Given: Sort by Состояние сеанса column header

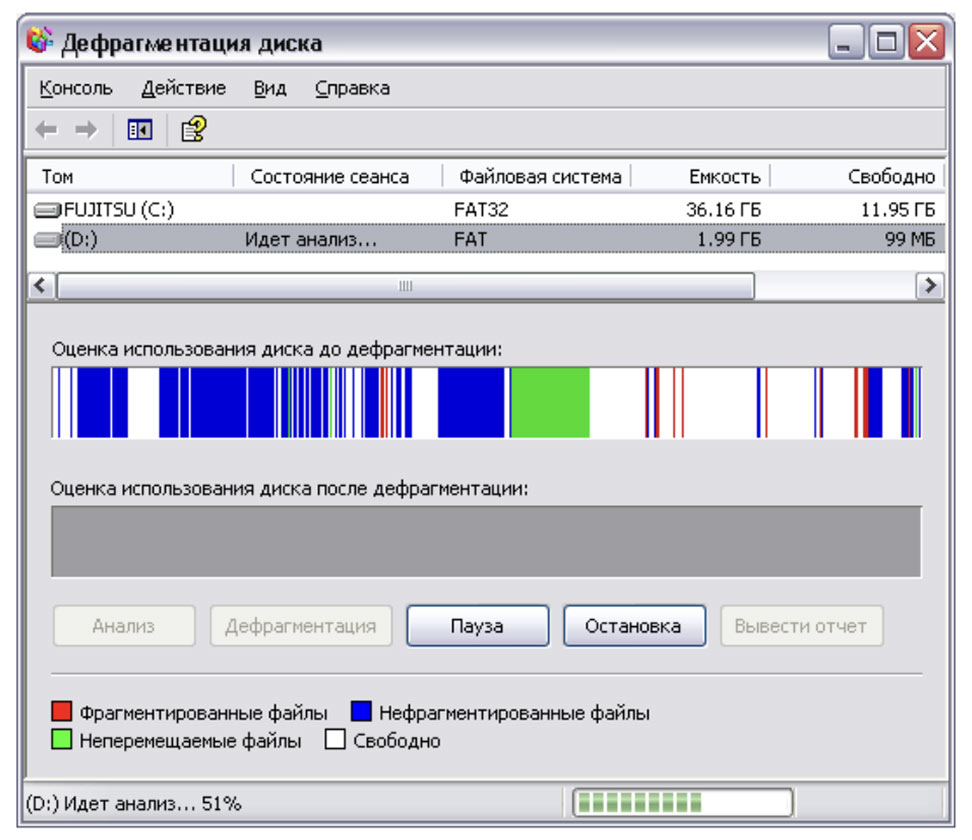Looking at the screenshot, I should click(338, 177).
